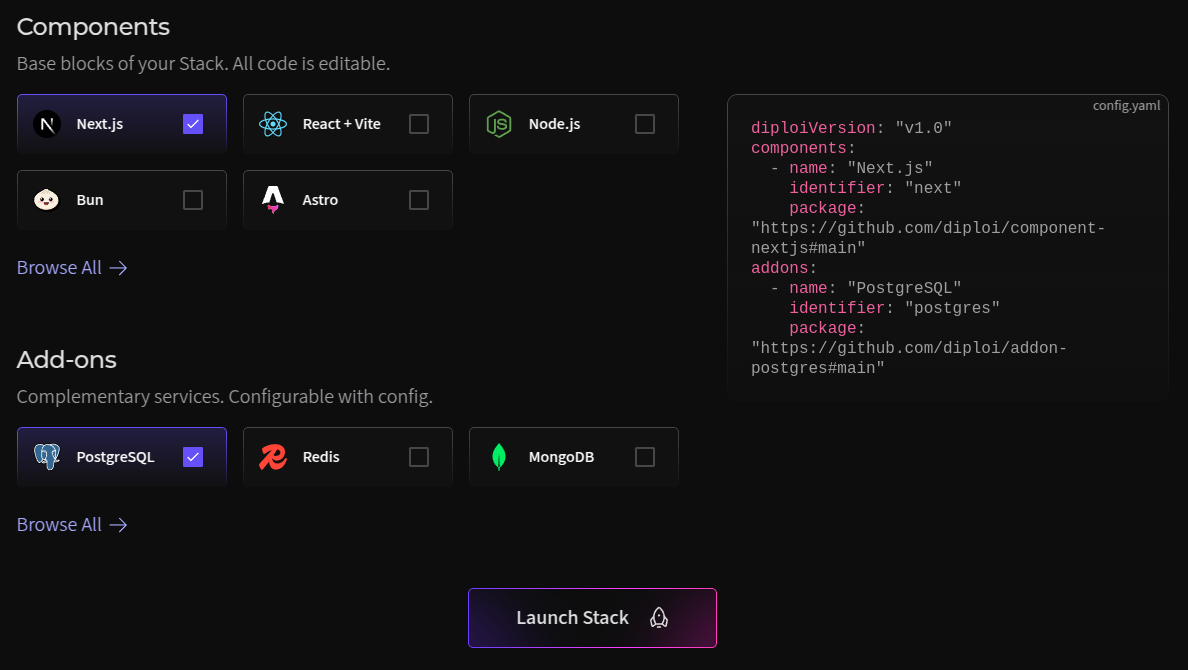This screenshot has width=1188, height=670.
Task: Click the MongoDB leaf icon
Action: (x=499, y=457)
